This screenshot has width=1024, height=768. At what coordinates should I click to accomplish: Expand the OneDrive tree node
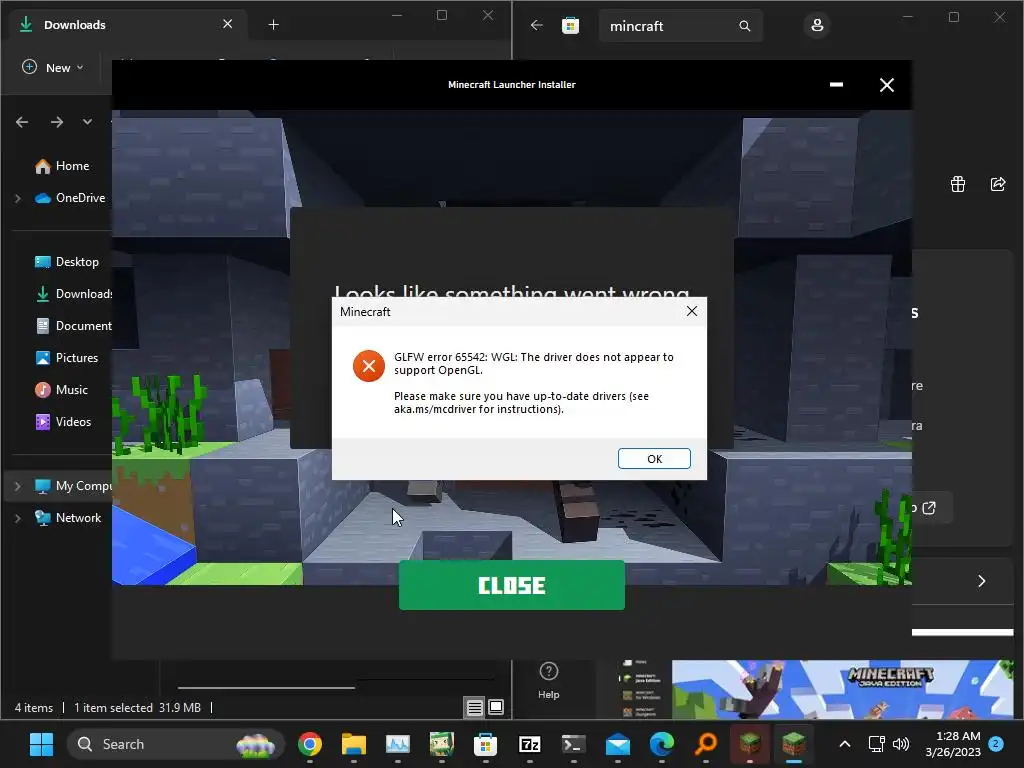pos(18,198)
